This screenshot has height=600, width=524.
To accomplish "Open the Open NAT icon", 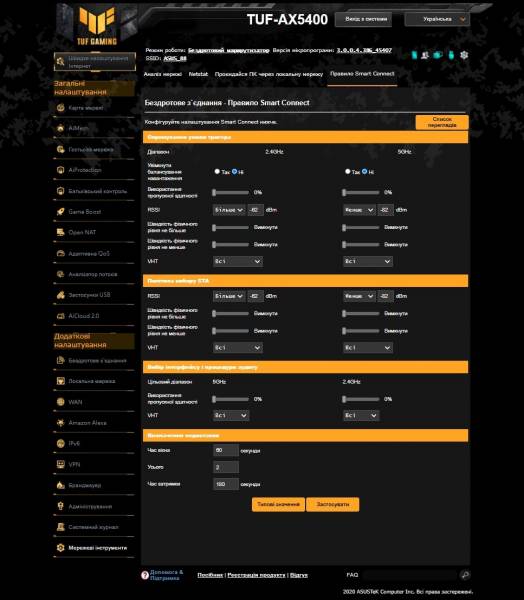I will coord(60,232).
